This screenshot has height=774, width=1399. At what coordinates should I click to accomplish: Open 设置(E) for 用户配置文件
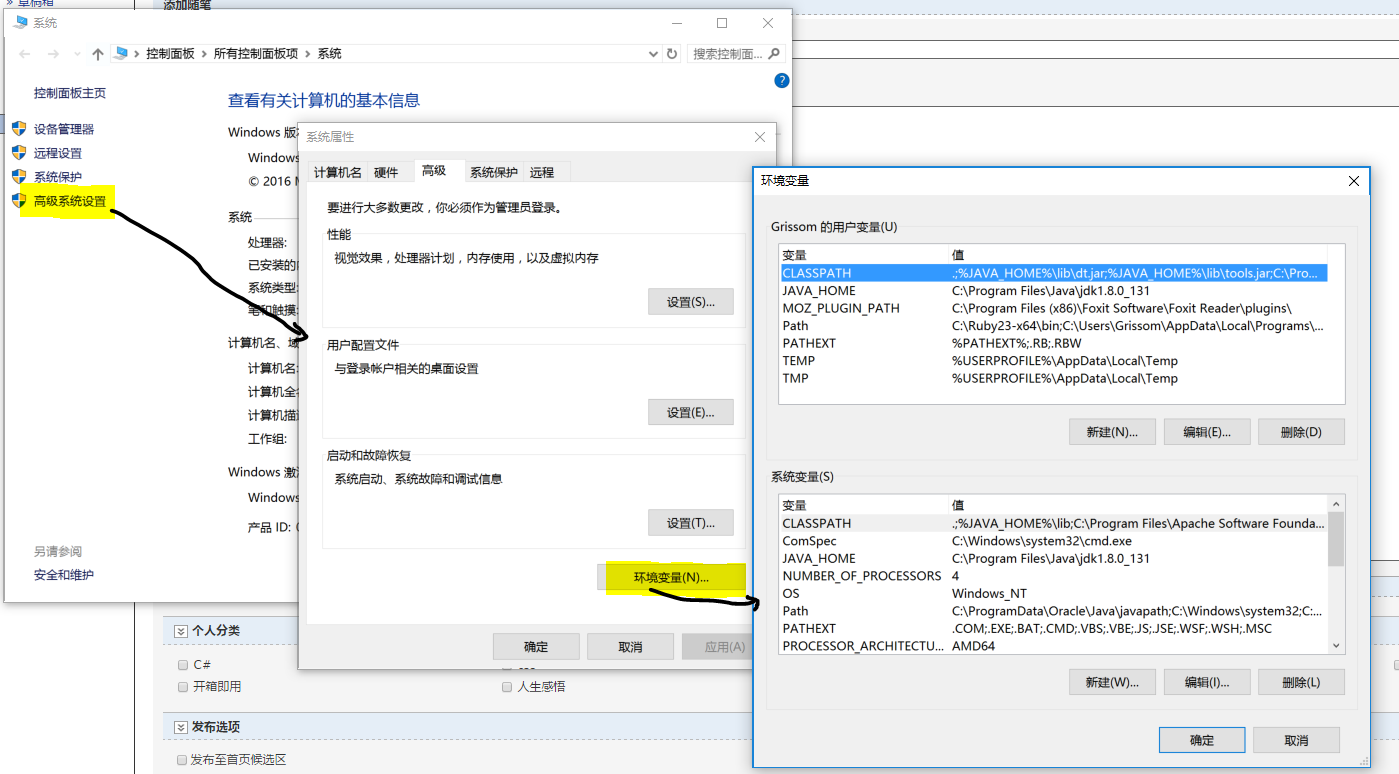tap(691, 412)
